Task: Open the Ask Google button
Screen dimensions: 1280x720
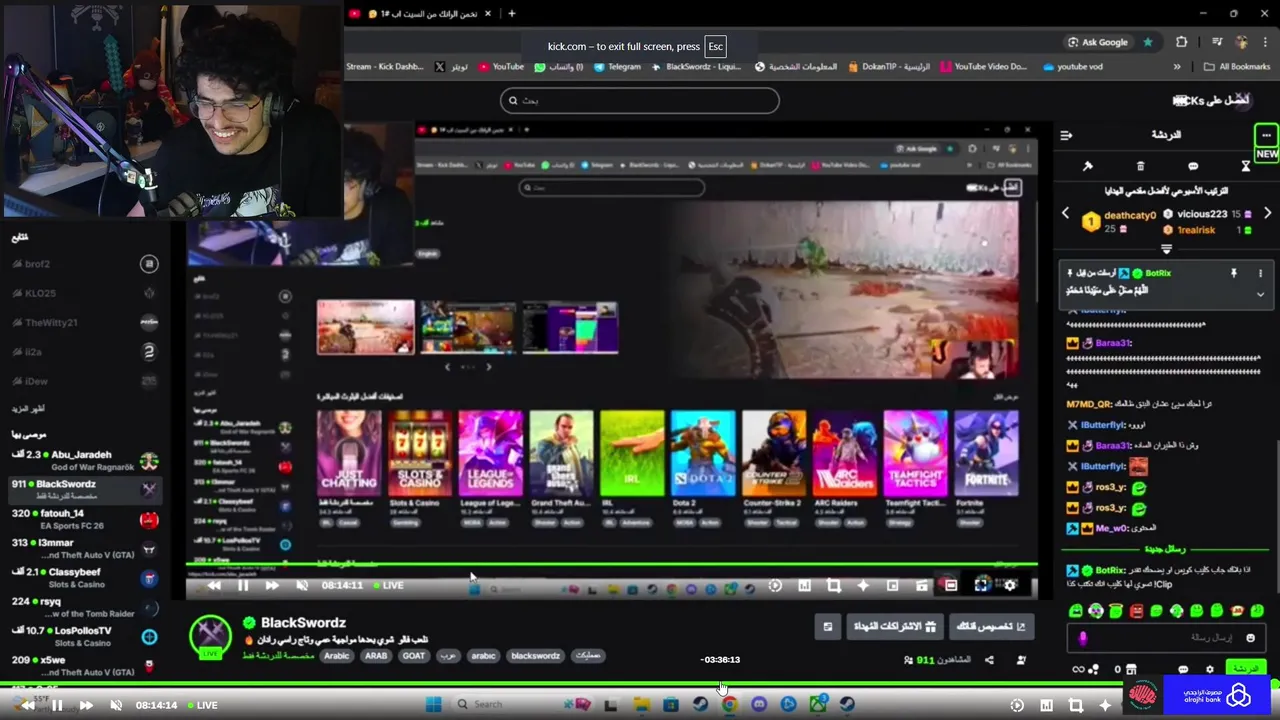Action: coord(1098,42)
